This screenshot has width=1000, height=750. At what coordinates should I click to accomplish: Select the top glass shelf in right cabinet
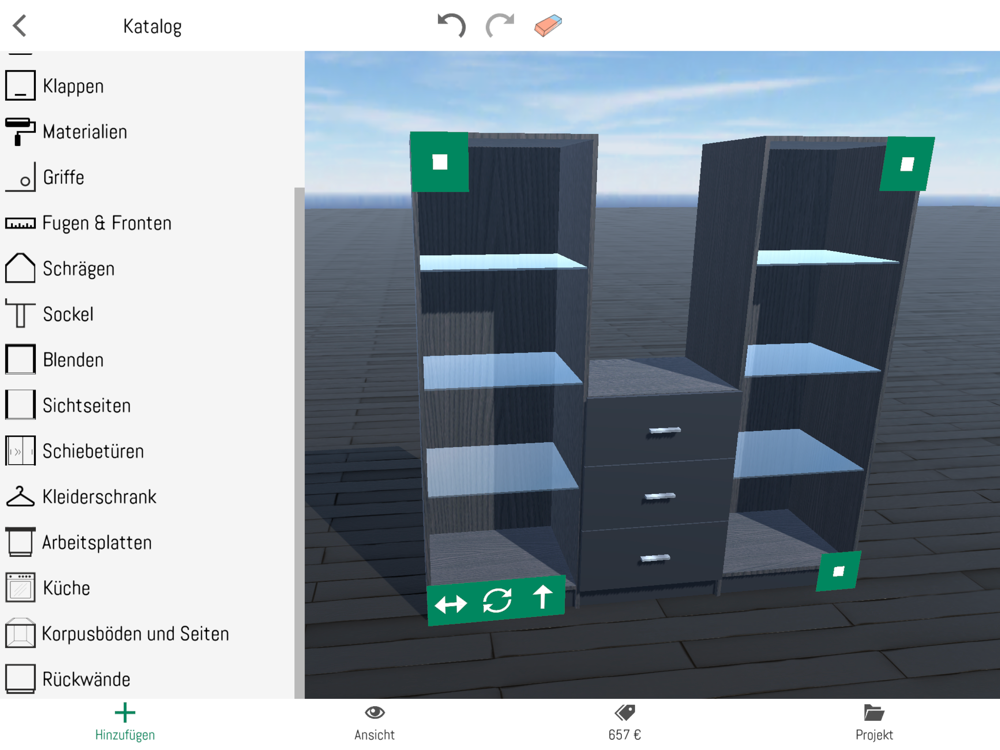(x=827, y=257)
